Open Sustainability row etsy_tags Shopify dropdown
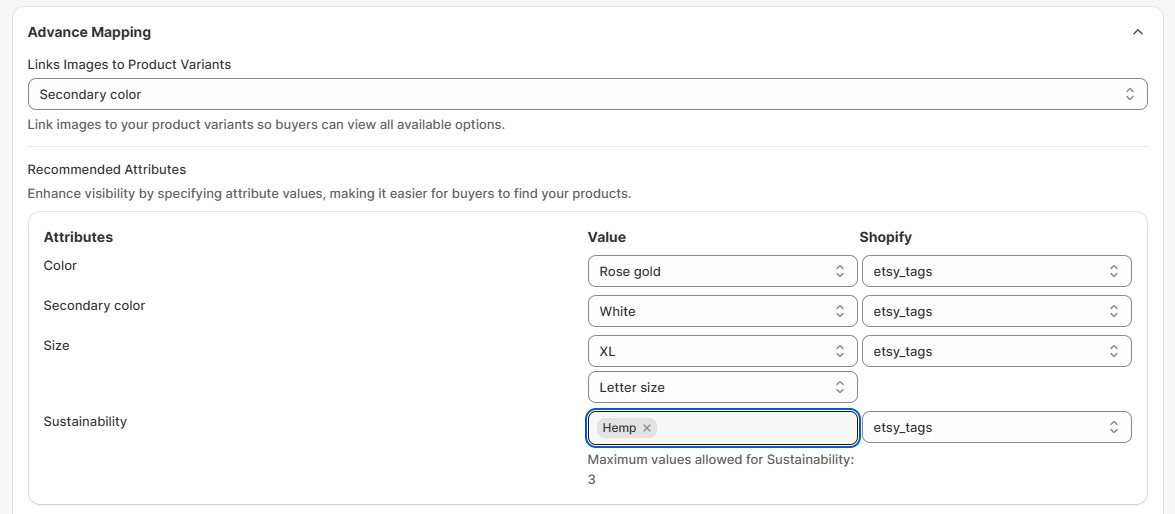Image resolution: width=1175 pixels, height=514 pixels. point(997,427)
